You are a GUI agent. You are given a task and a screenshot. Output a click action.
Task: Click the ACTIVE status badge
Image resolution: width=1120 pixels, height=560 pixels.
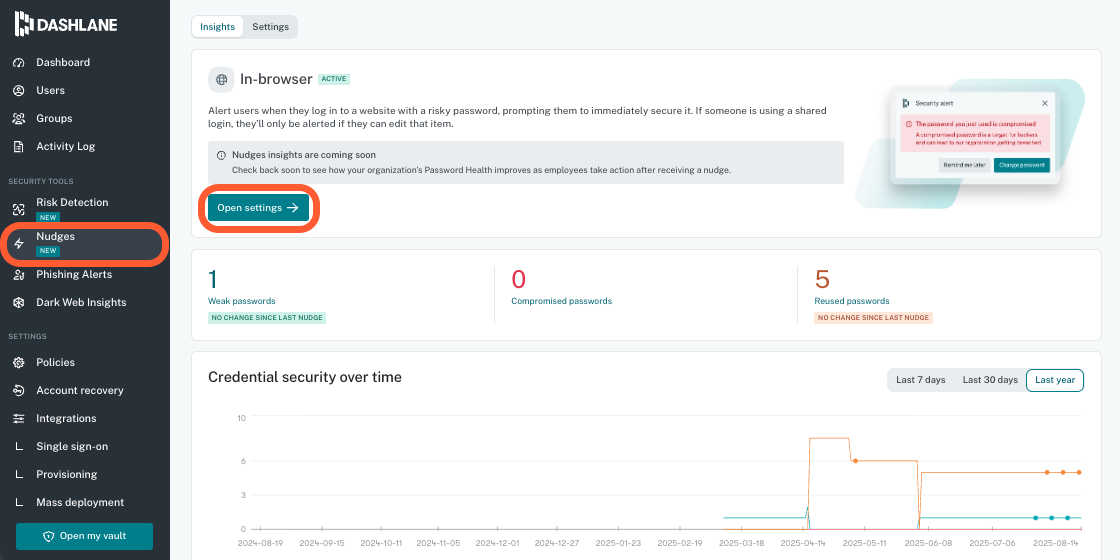[334, 79]
